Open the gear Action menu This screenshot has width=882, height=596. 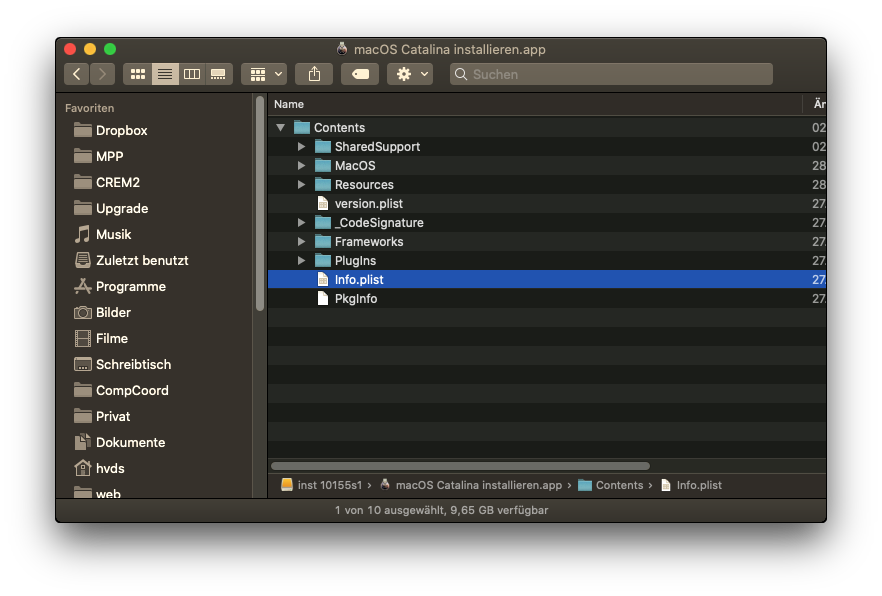pos(410,74)
